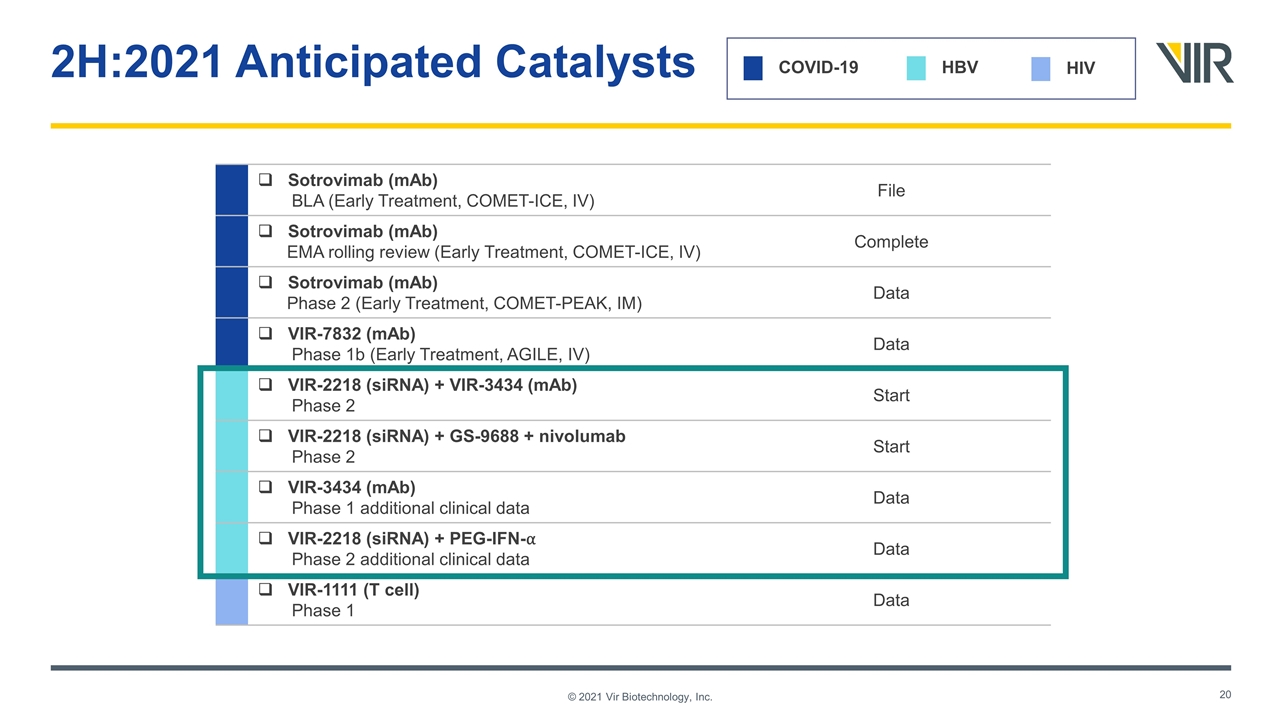Image resolution: width=1280 pixels, height=720 pixels.
Task: Click the COVID-19 dark blue legend swatch
Action: click(x=753, y=68)
